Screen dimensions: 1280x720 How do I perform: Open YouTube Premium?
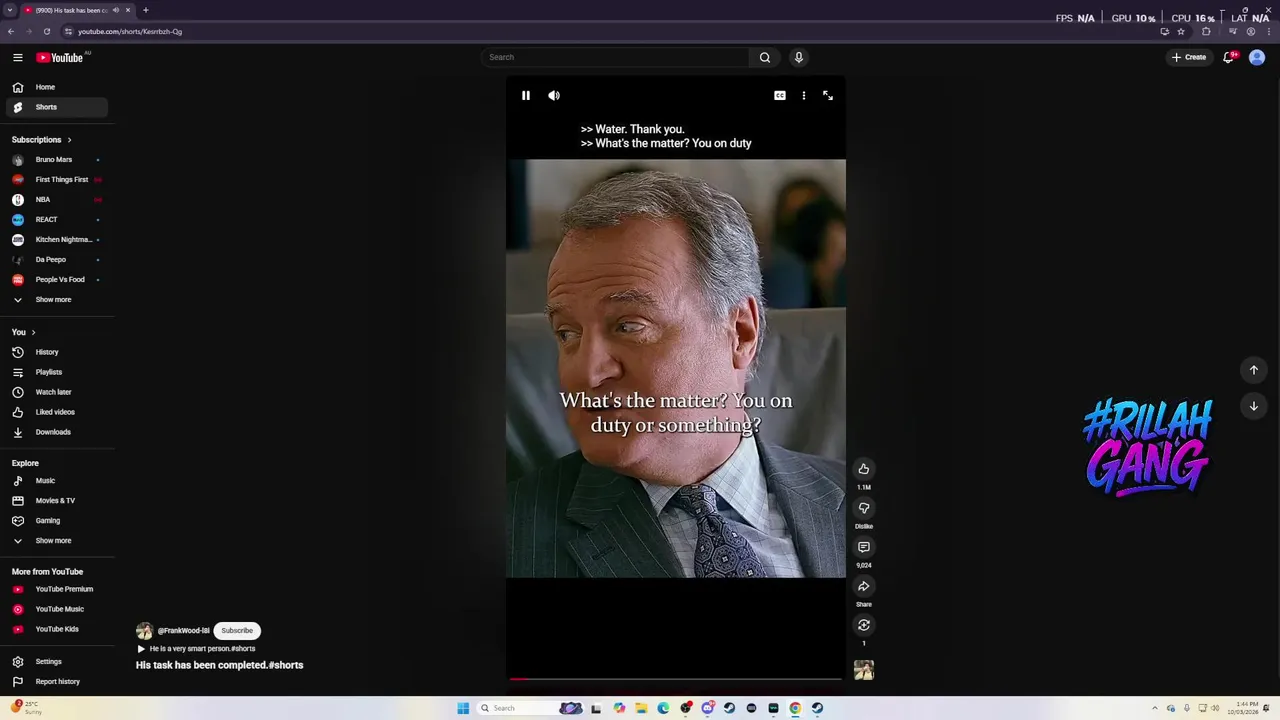tap(57, 589)
